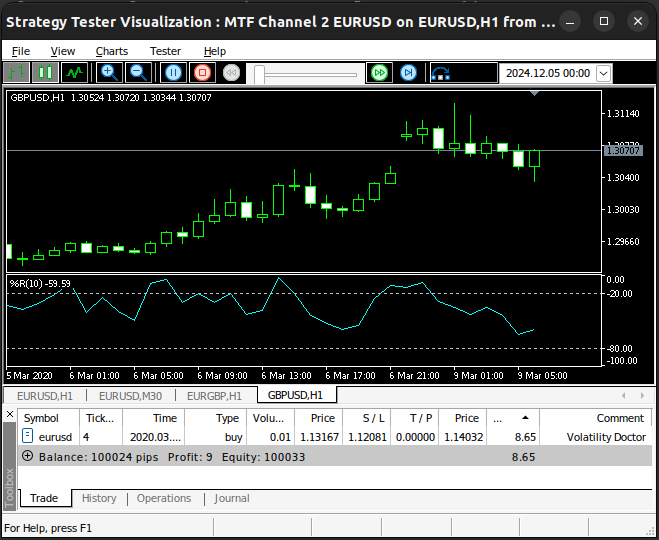Open the date dropdown arrow
659x540 pixels.
point(604,73)
